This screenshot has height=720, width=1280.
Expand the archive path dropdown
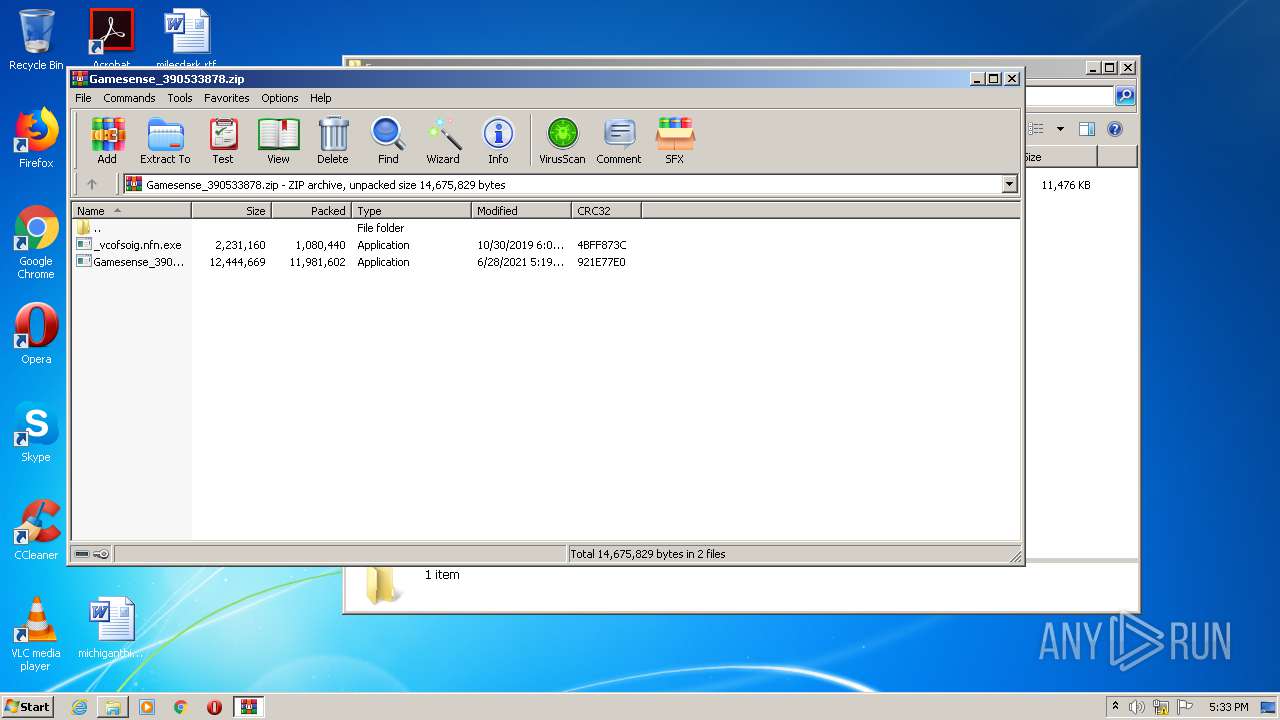(x=1009, y=184)
